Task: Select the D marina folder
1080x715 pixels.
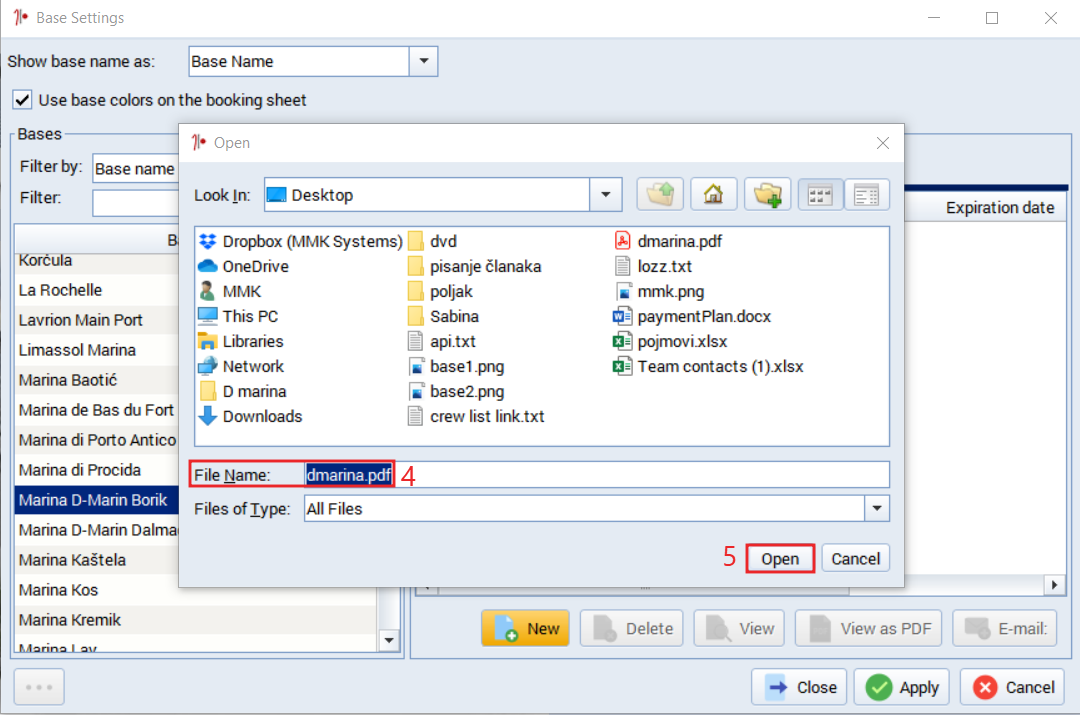Action: pyautogui.click(x=243, y=391)
